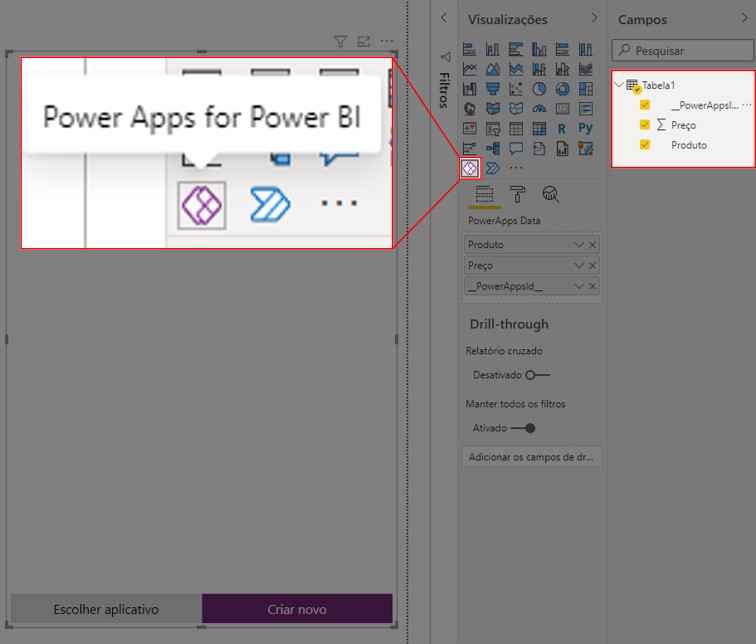Select the globe map visual
756x644 pixels.
click(x=469, y=108)
